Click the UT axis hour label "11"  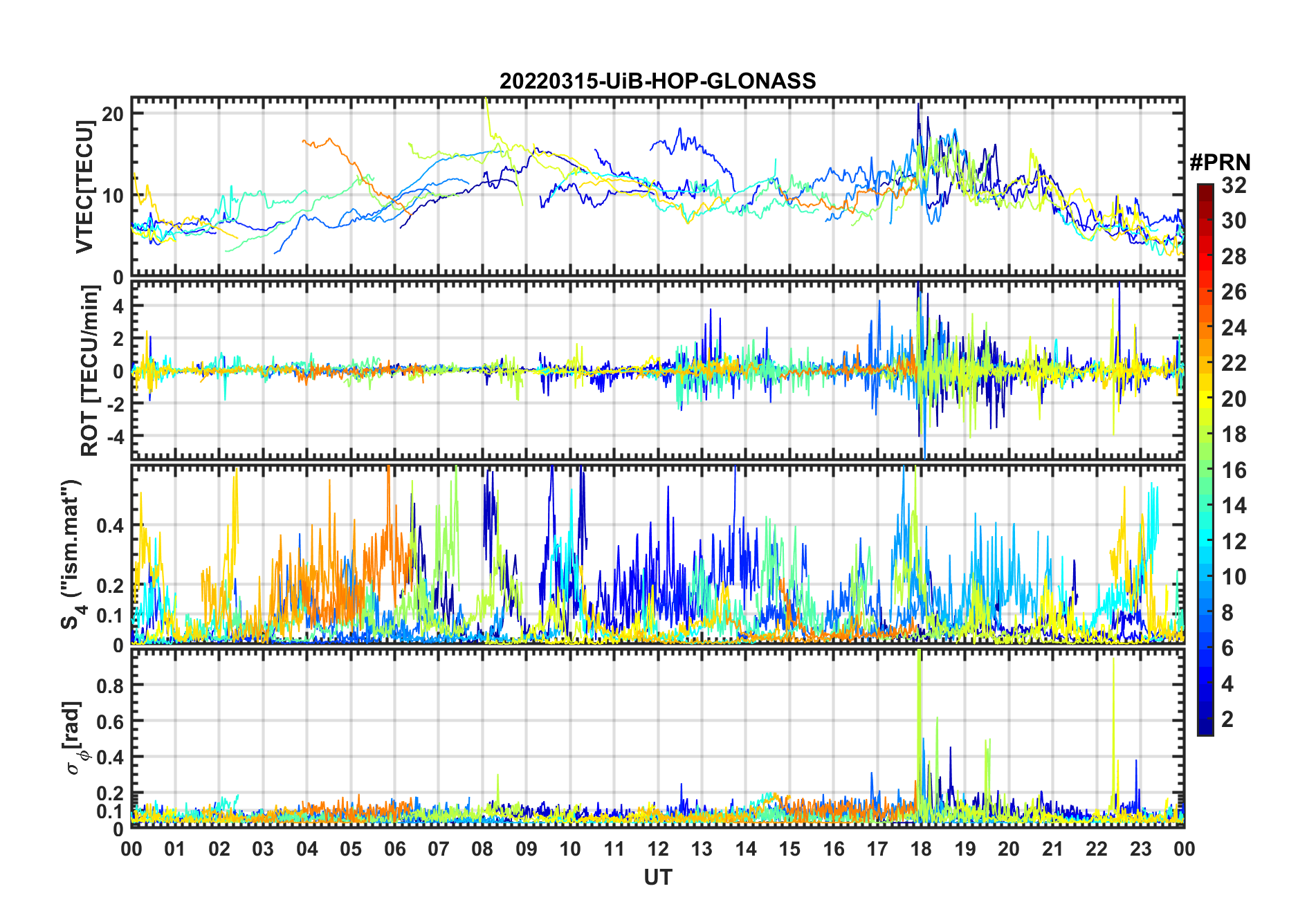pyautogui.click(x=614, y=849)
